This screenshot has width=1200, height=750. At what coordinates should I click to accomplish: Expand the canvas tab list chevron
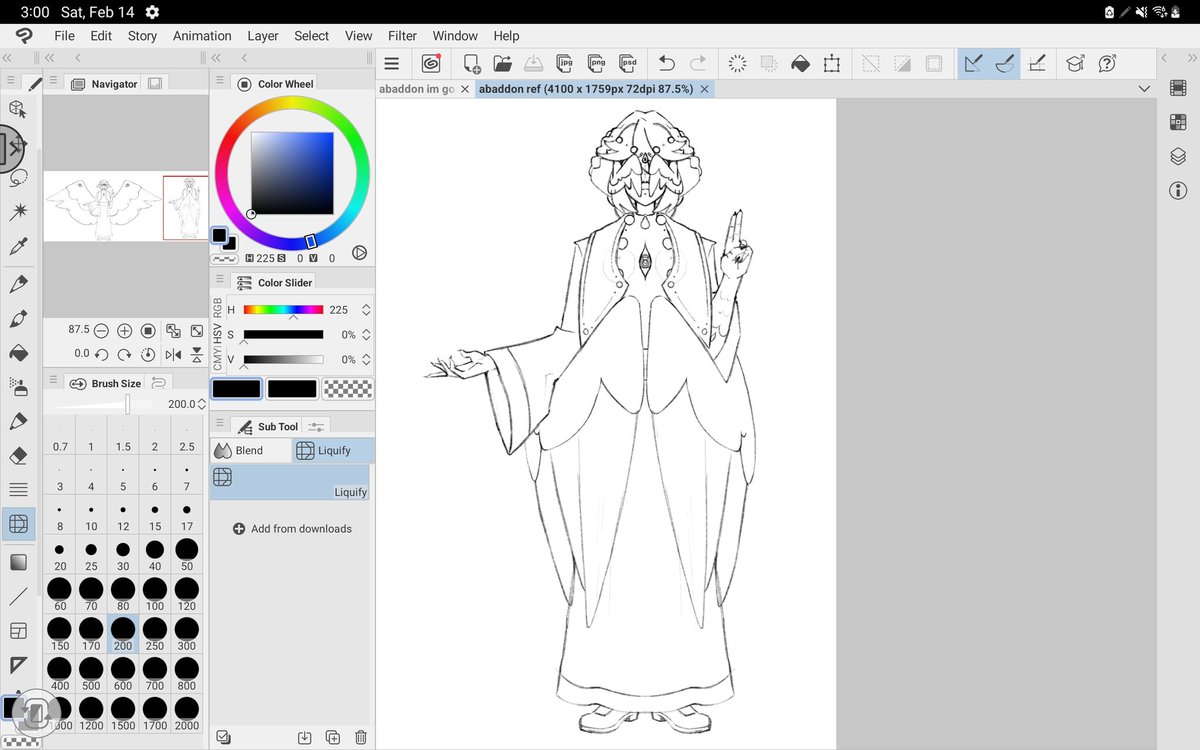(1144, 89)
